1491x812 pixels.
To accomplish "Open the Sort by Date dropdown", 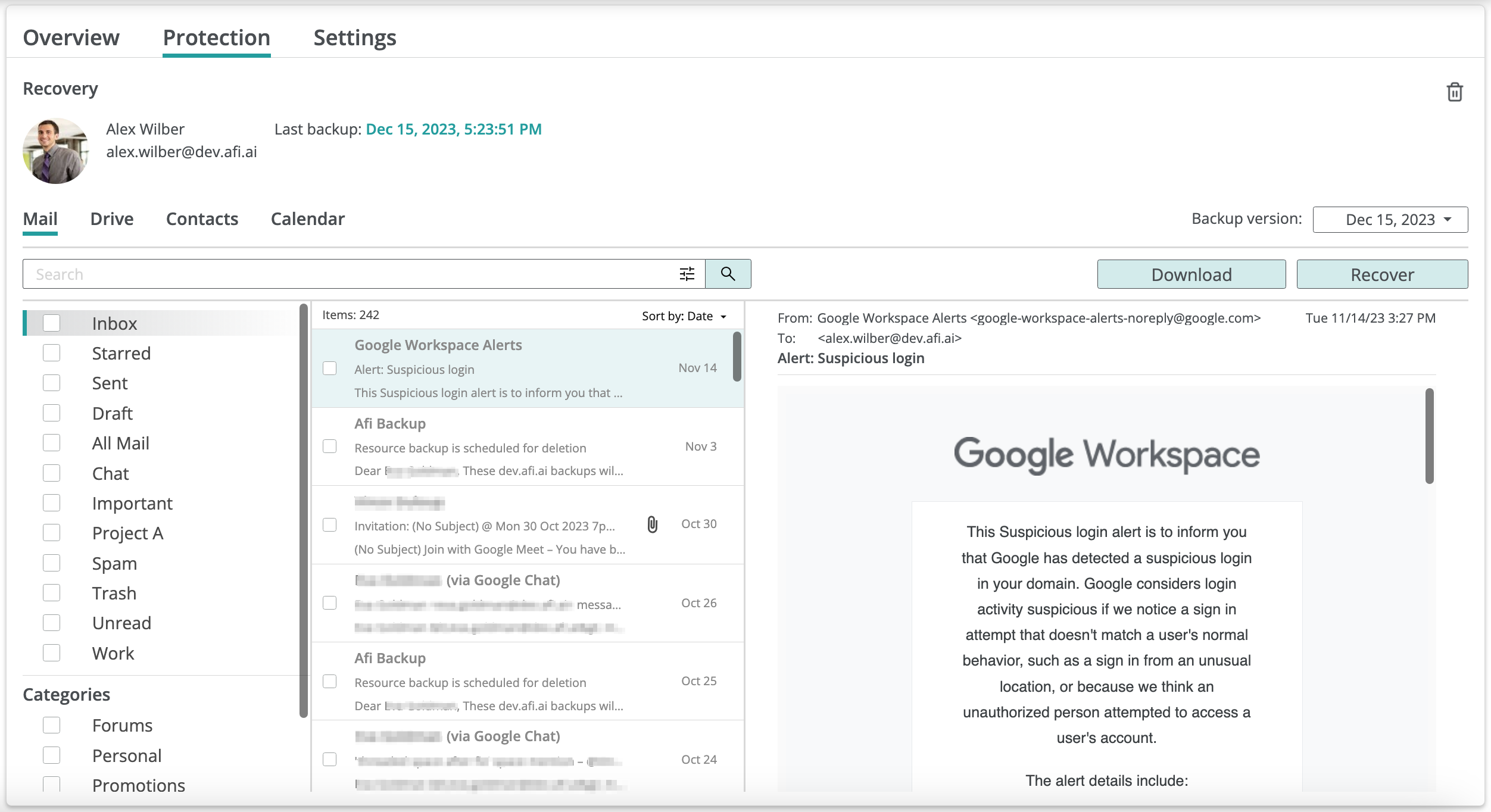I will click(x=684, y=316).
